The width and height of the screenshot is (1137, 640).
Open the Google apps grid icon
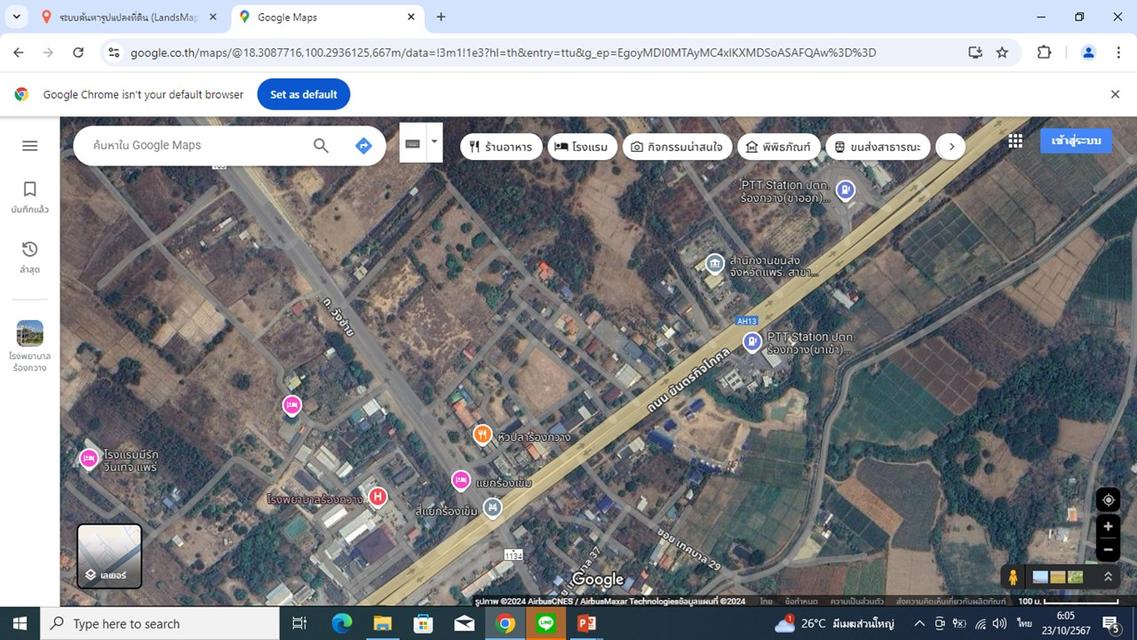[x=1014, y=140]
